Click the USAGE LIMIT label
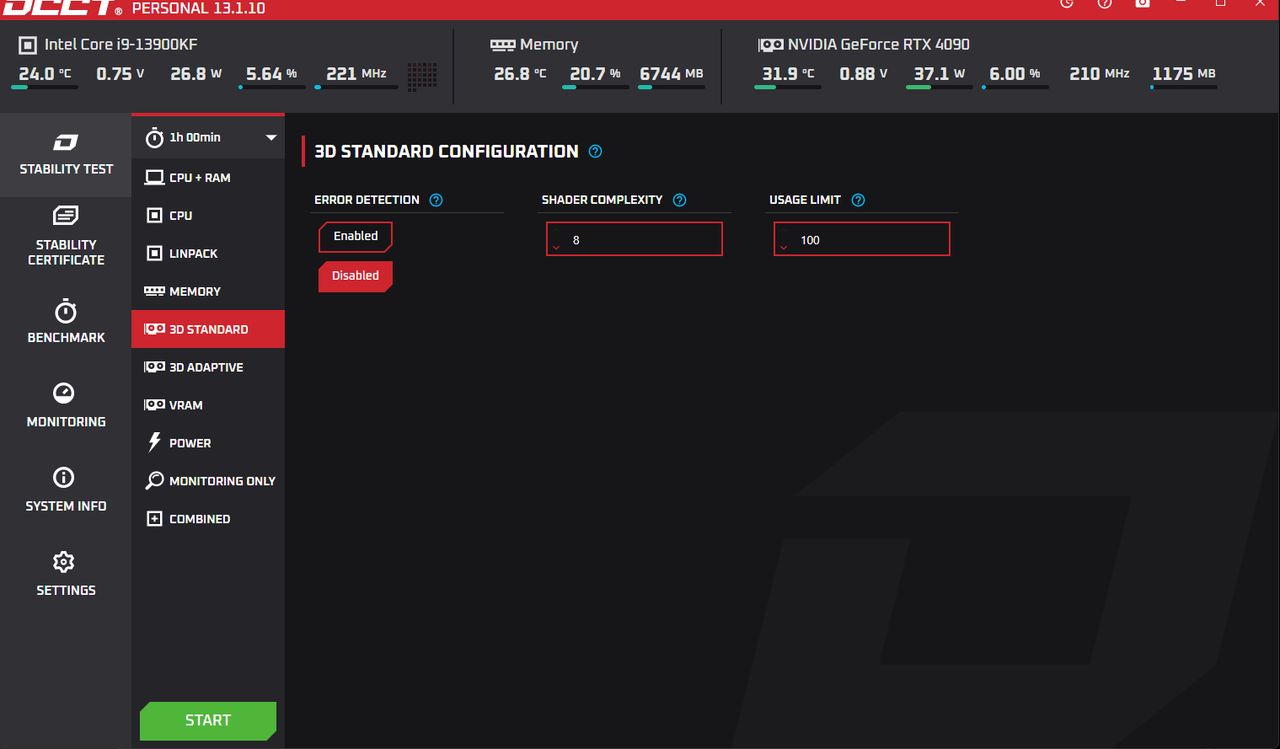 click(x=805, y=200)
